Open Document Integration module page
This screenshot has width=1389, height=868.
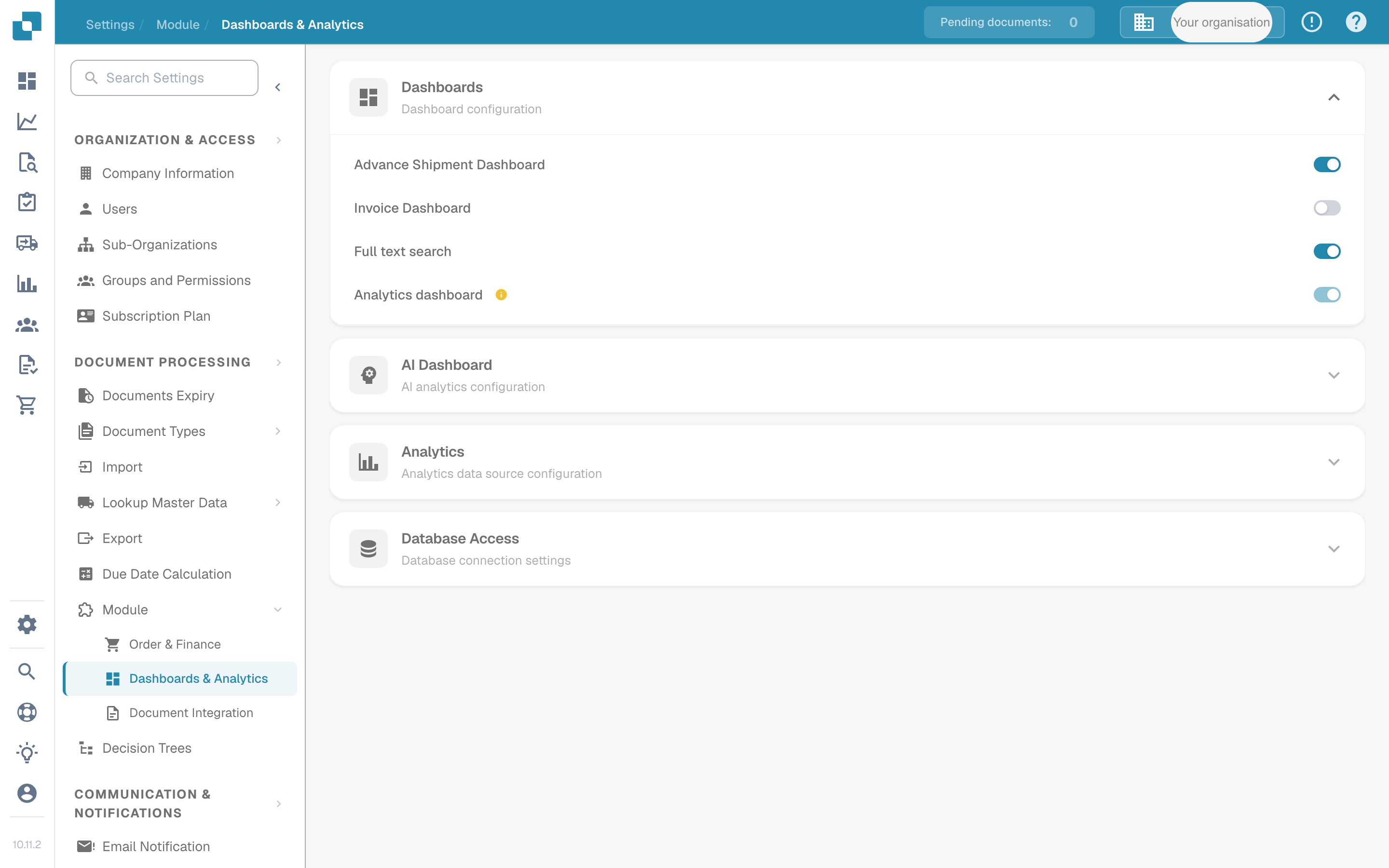click(191, 713)
